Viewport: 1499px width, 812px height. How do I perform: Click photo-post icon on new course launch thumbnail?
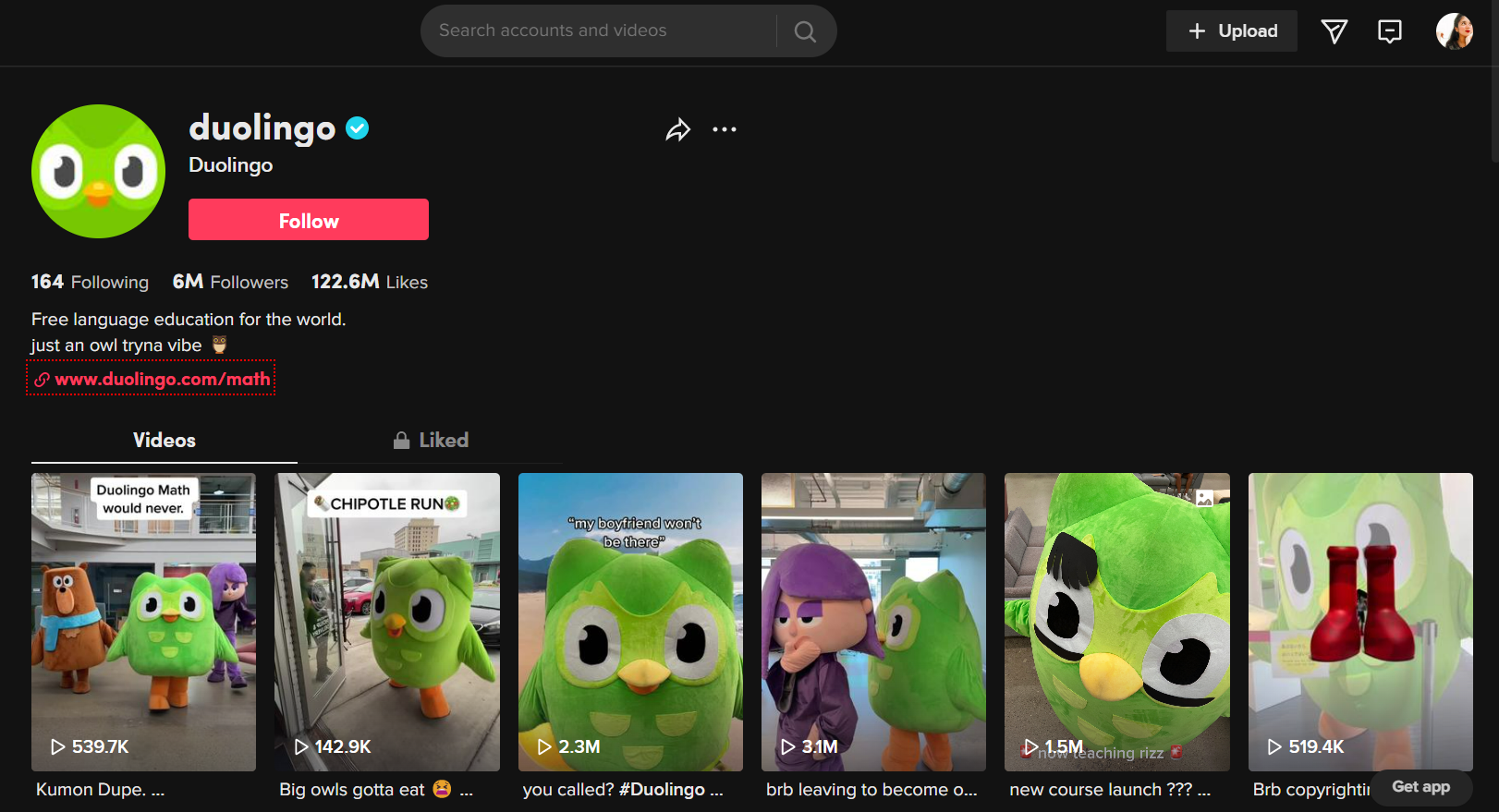1205,499
